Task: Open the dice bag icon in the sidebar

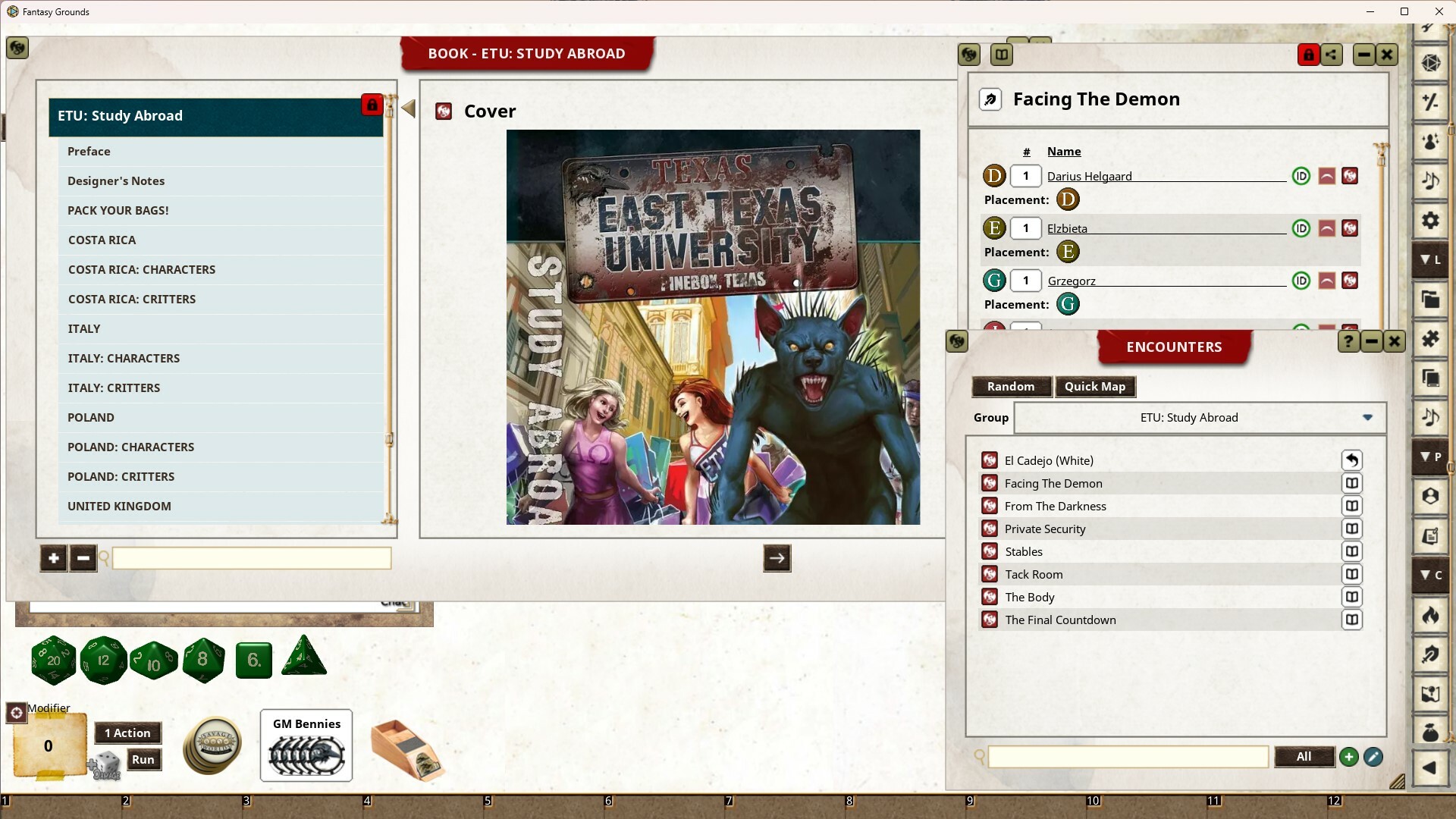Action: [1430, 733]
